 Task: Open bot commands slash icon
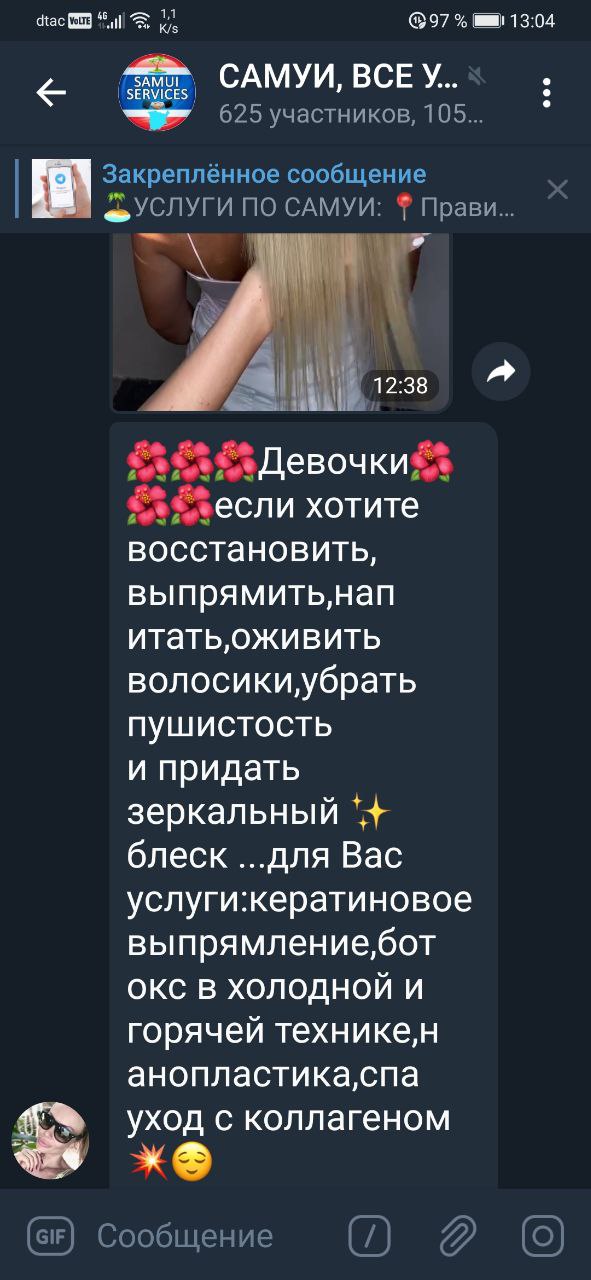click(369, 1236)
